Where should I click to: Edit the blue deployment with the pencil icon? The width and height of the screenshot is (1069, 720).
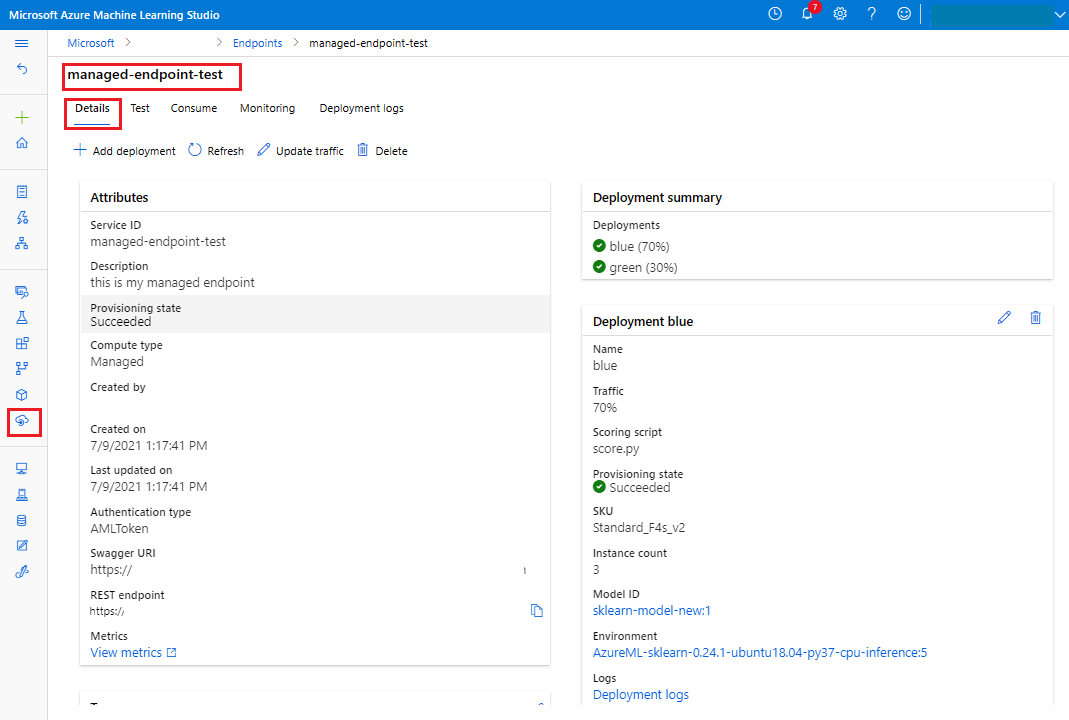click(x=1004, y=317)
